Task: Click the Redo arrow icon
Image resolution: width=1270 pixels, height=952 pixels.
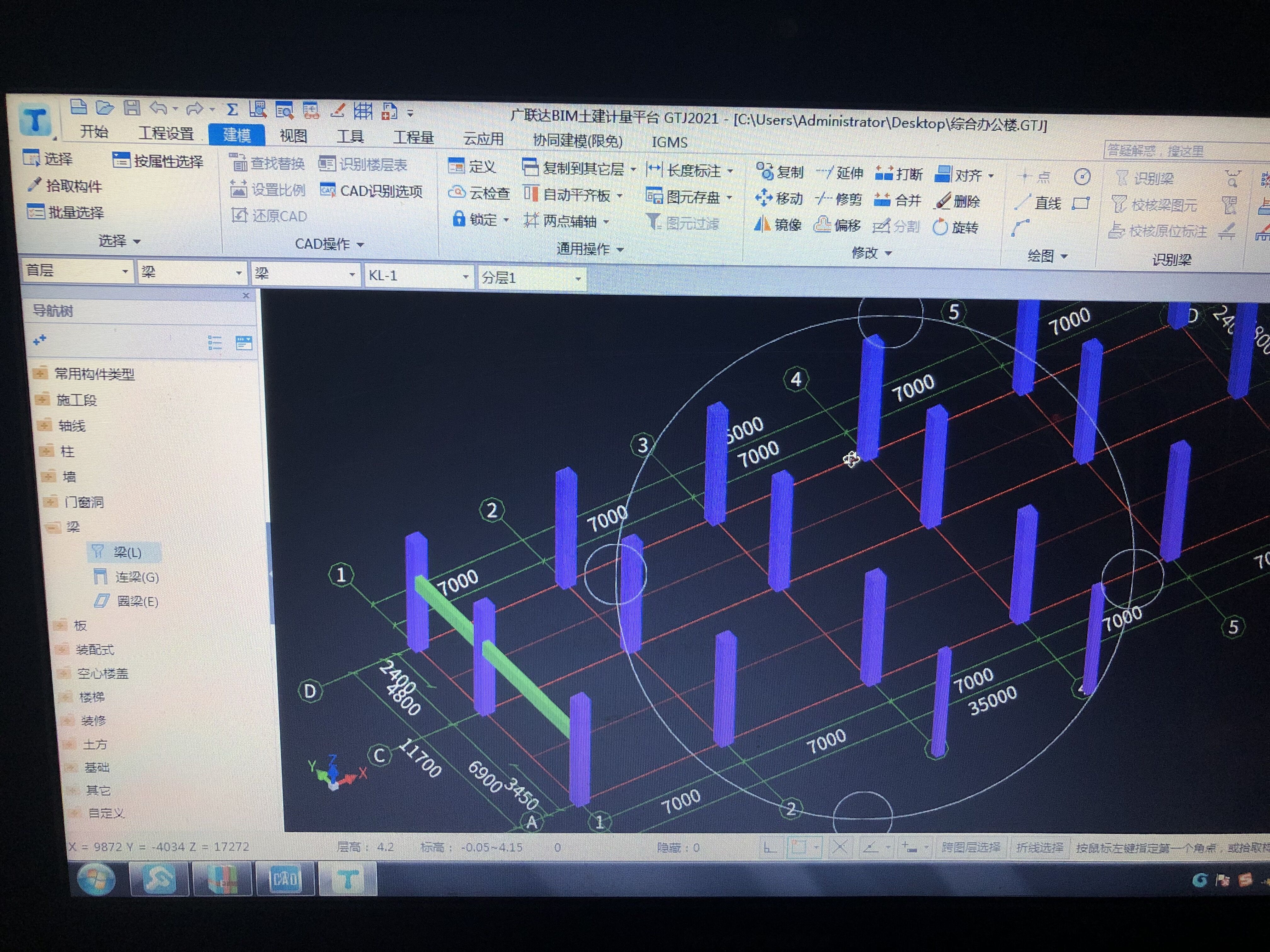Action: pyautogui.click(x=195, y=109)
